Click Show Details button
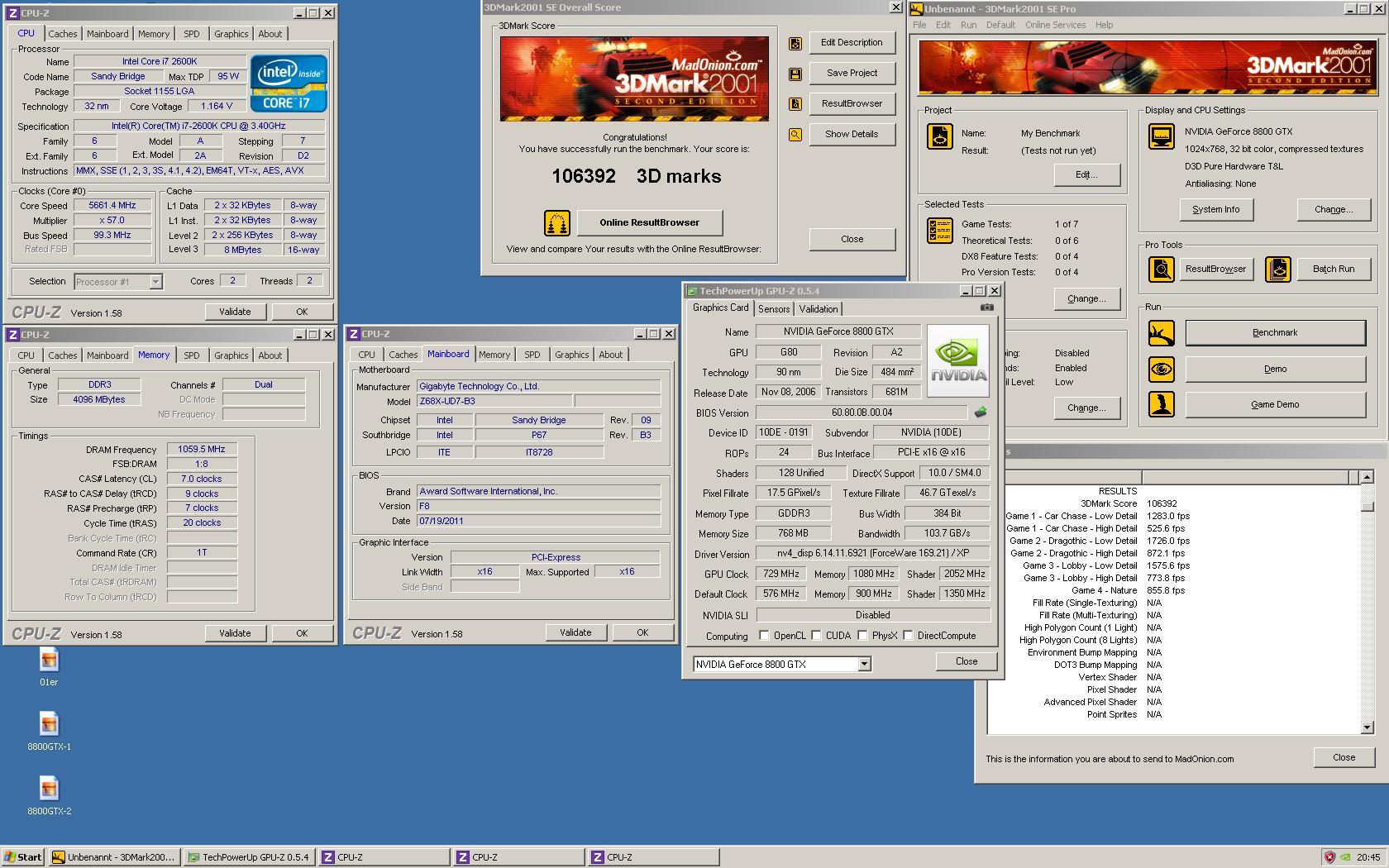 pyautogui.click(x=852, y=135)
